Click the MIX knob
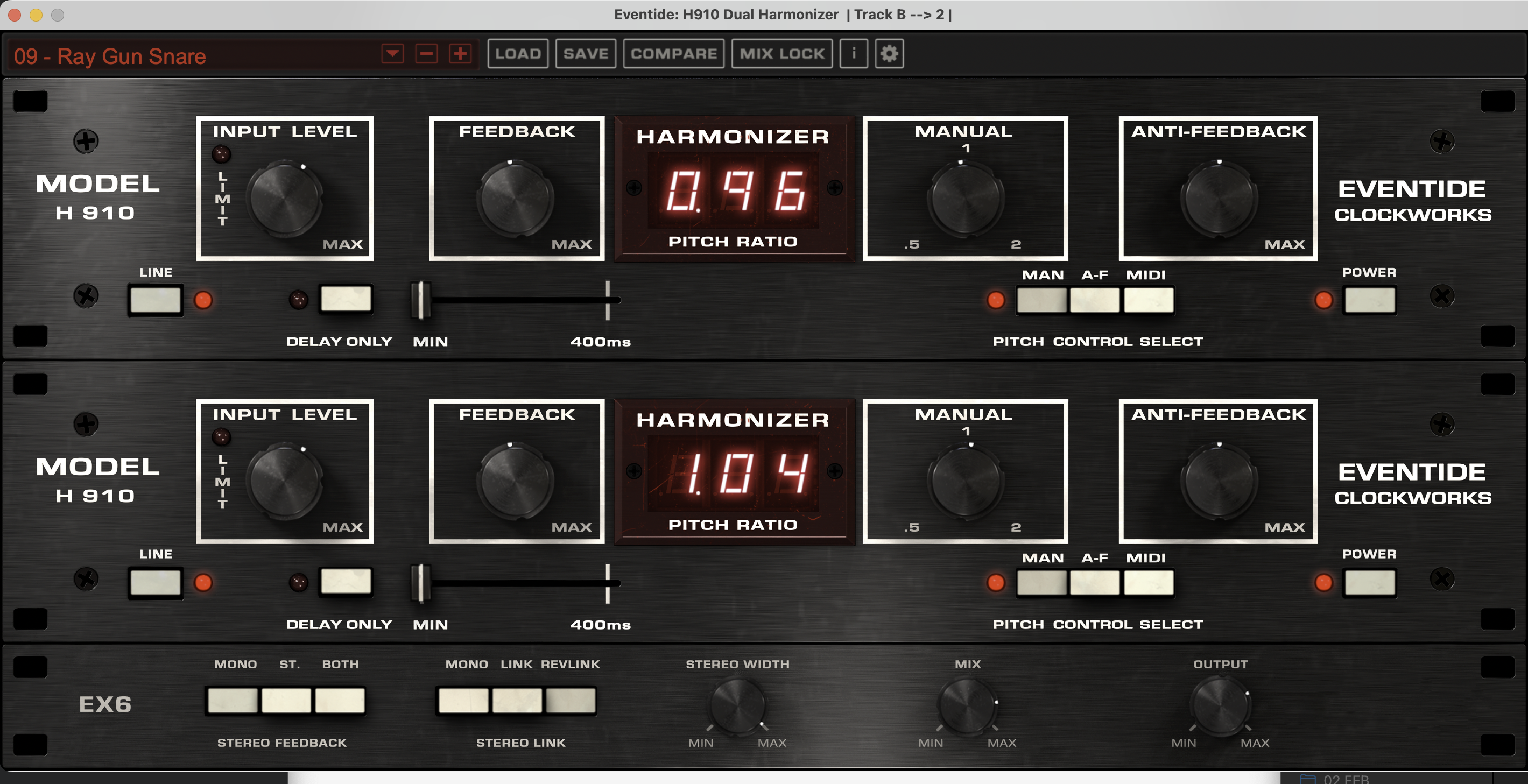 tap(967, 706)
